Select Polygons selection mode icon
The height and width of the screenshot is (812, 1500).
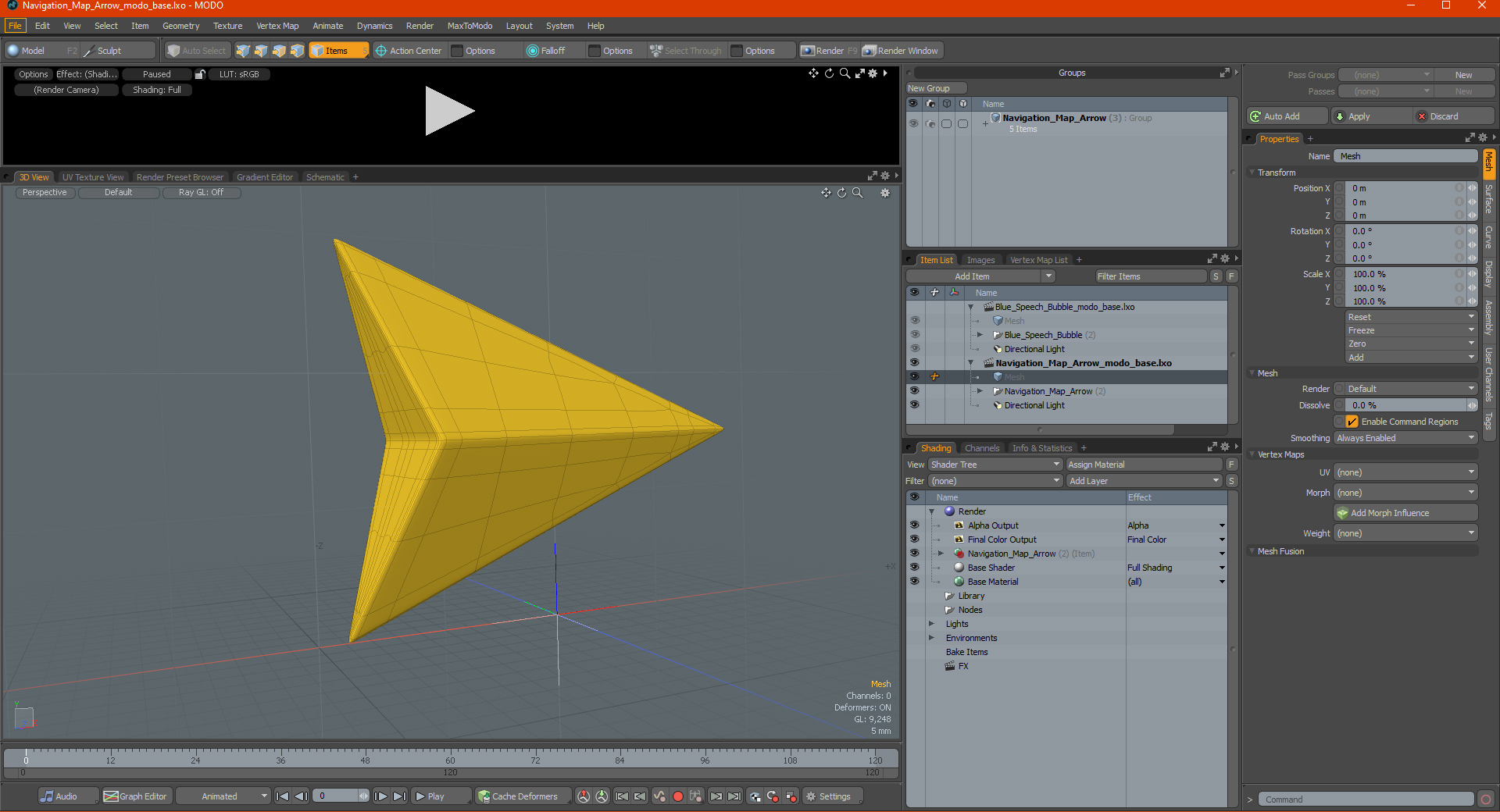pos(279,51)
